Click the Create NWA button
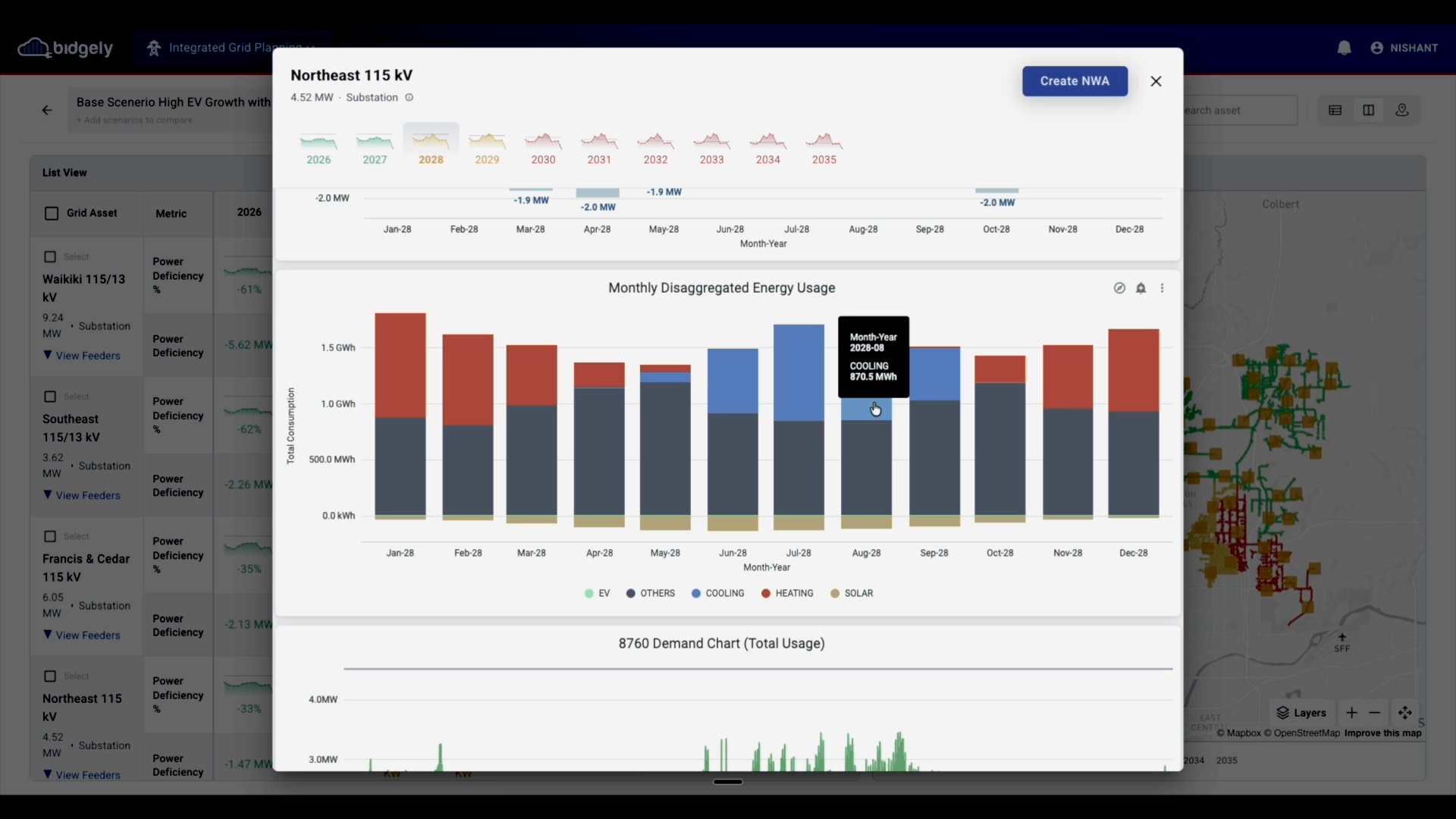Viewport: 1456px width, 819px height. [x=1075, y=81]
